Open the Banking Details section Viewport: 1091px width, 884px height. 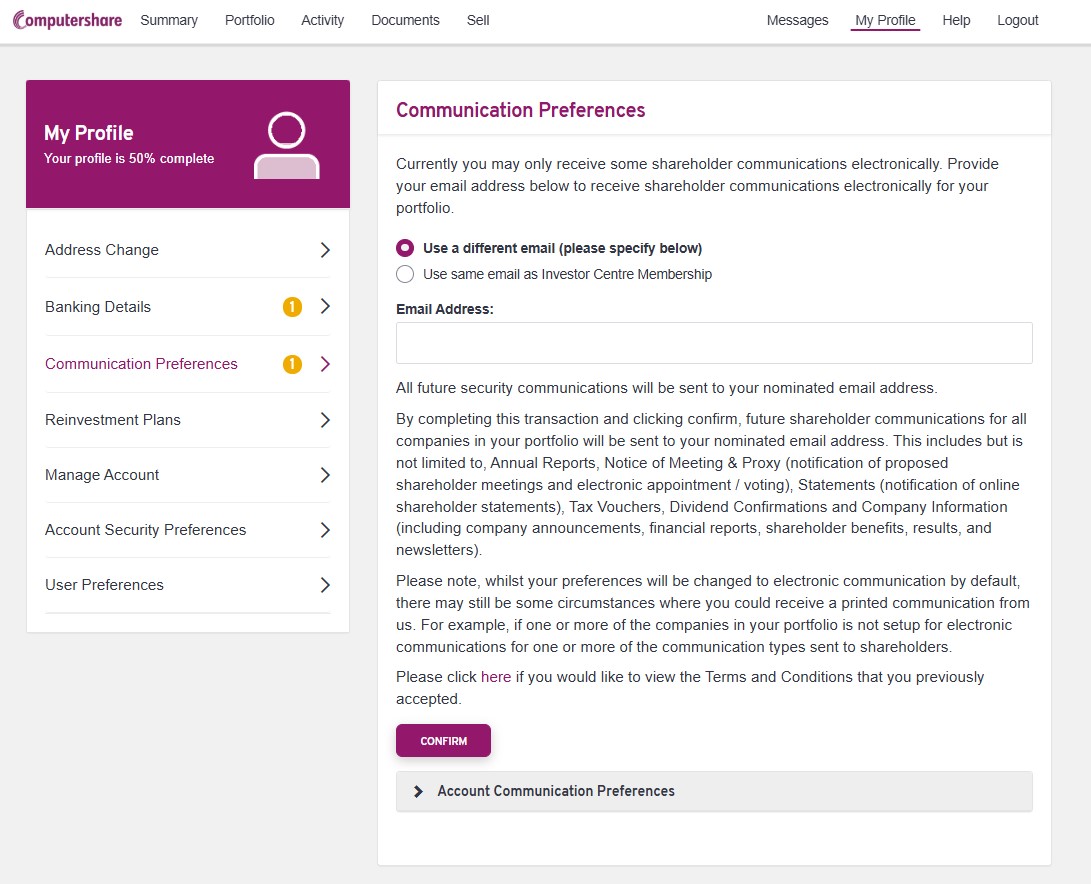tap(98, 307)
